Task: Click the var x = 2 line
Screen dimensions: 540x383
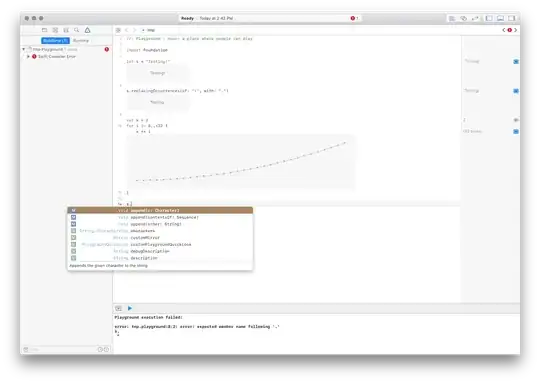Action: click(x=137, y=120)
